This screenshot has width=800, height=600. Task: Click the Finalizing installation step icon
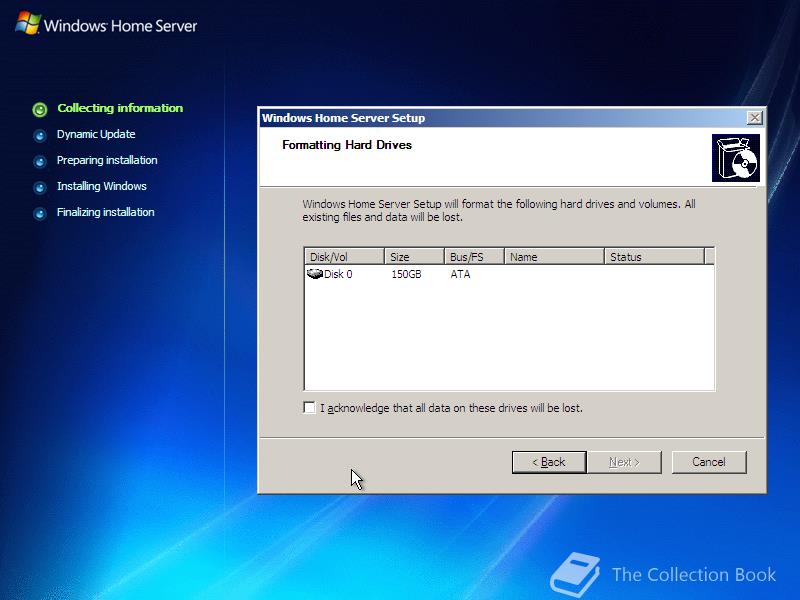click(40, 214)
